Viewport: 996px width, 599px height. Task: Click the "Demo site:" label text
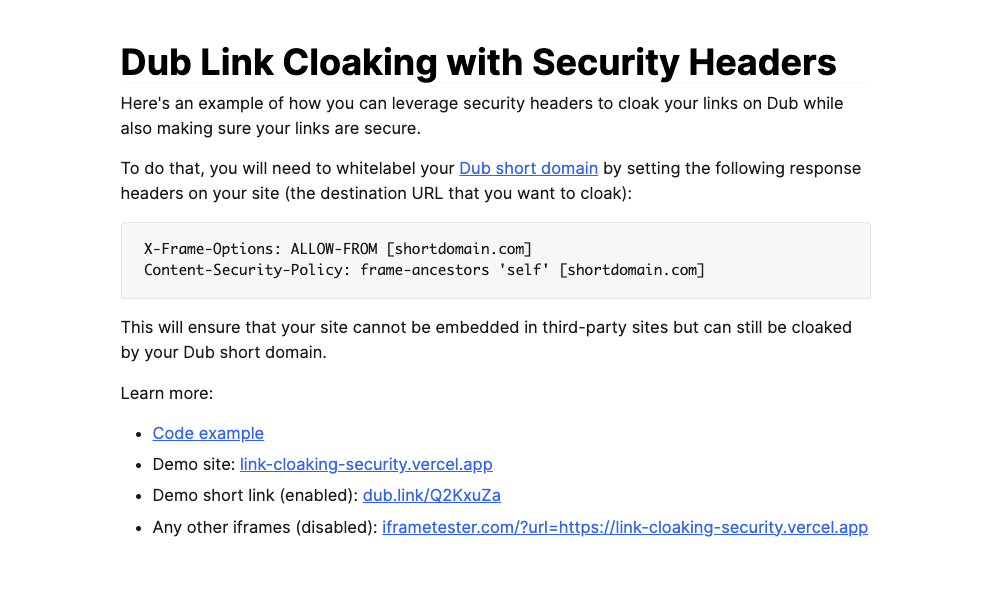click(x=194, y=464)
